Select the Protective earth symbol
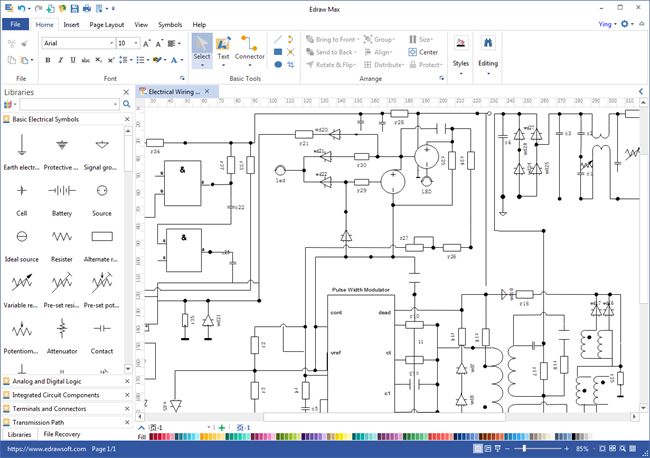The width and height of the screenshot is (650, 458). point(62,145)
